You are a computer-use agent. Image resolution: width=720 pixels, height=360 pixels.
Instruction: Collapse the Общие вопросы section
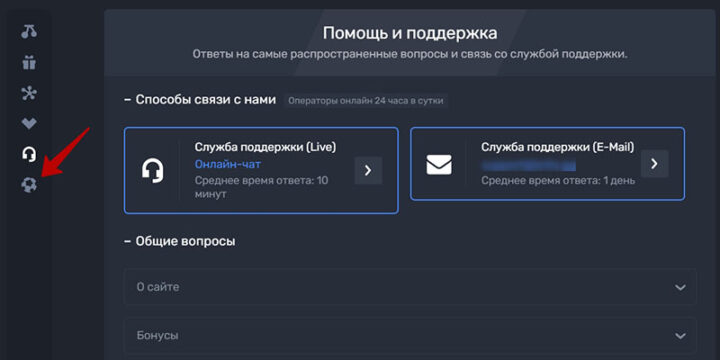click(180, 241)
